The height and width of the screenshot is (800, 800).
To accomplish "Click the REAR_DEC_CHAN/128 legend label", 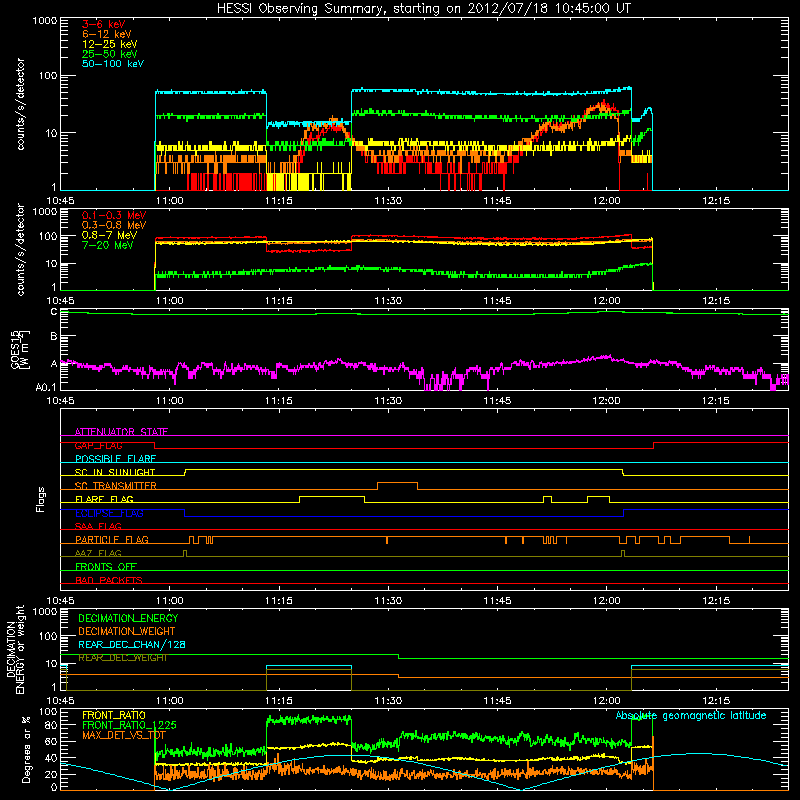I will [x=132, y=645].
